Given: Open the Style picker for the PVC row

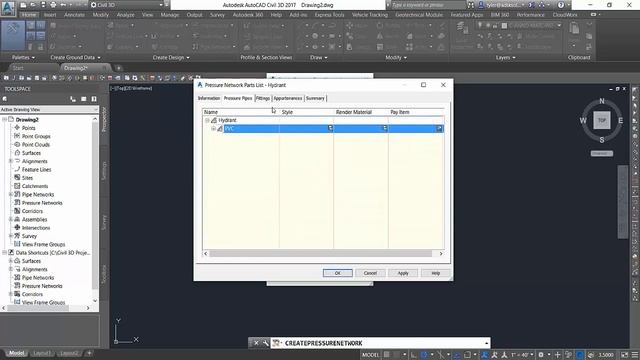Looking at the screenshot, I should click(x=330, y=129).
